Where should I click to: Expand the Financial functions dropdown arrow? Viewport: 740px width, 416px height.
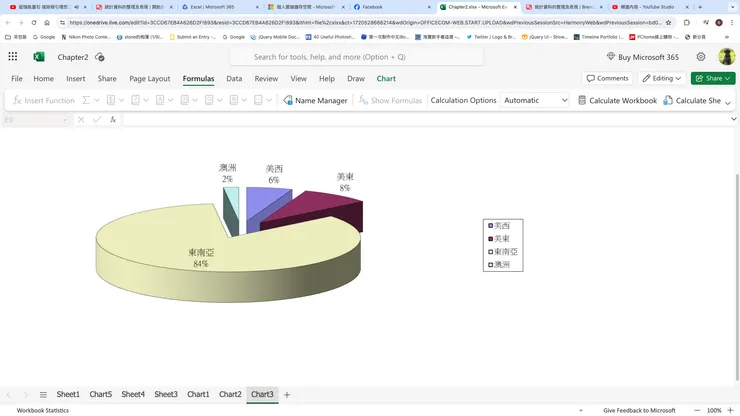click(x=121, y=100)
